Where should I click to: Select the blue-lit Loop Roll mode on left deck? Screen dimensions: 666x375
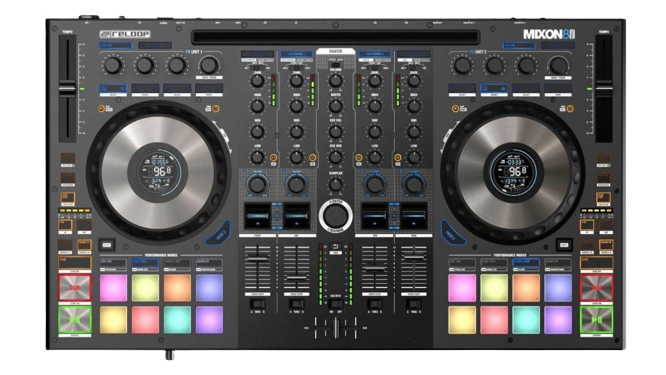[145, 263]
